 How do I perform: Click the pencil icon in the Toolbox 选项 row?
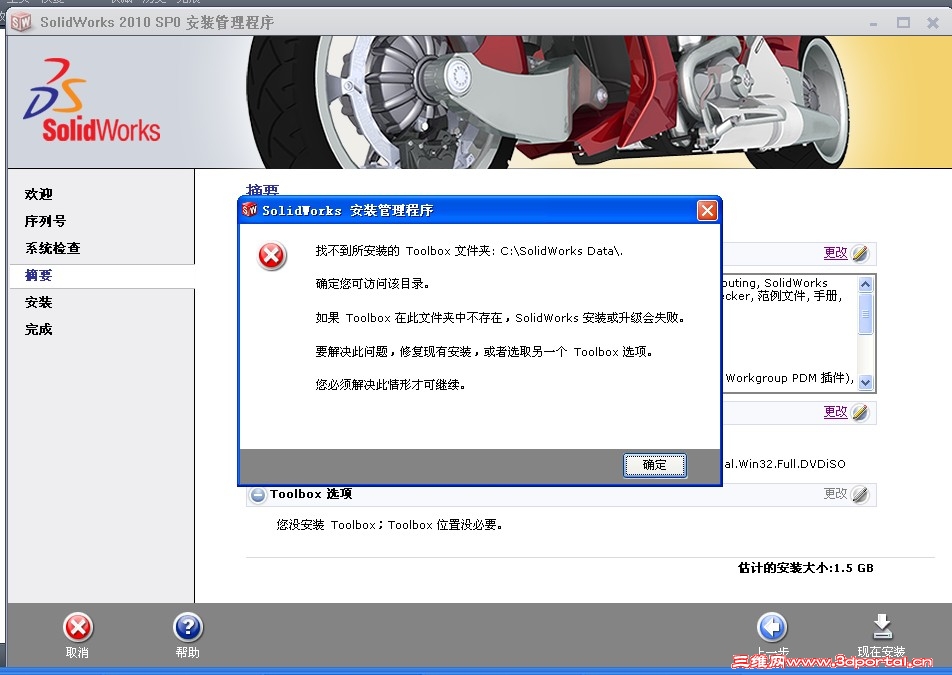[x=860, y=495]
